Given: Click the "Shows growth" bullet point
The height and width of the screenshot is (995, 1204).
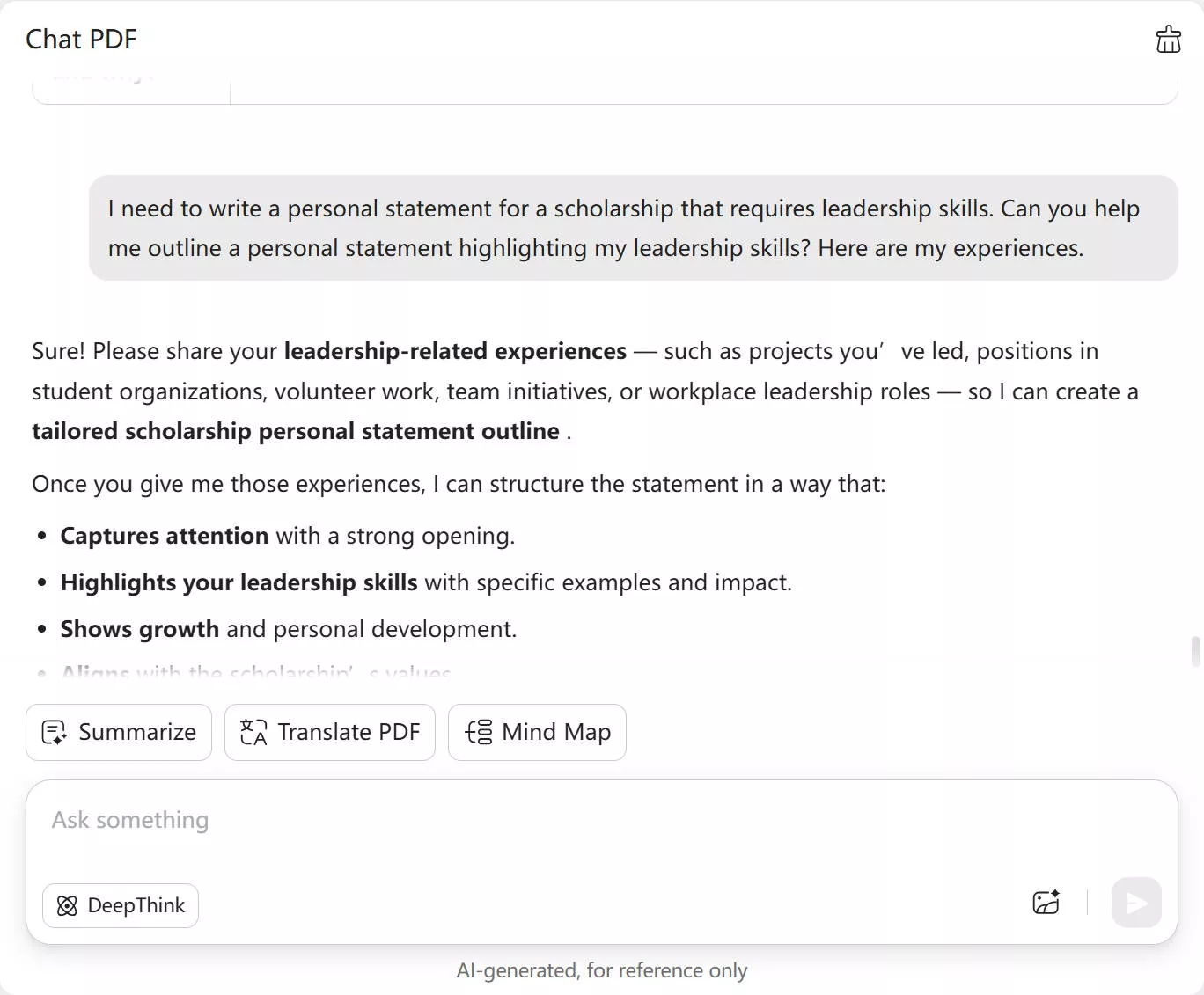Looking at the screenshot, I should 140,629.
